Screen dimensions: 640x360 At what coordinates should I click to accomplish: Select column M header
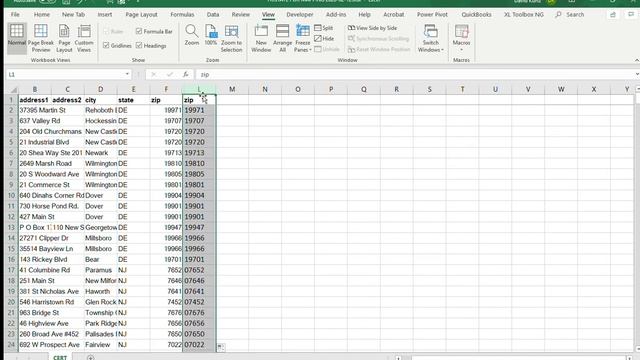point(232,89)
